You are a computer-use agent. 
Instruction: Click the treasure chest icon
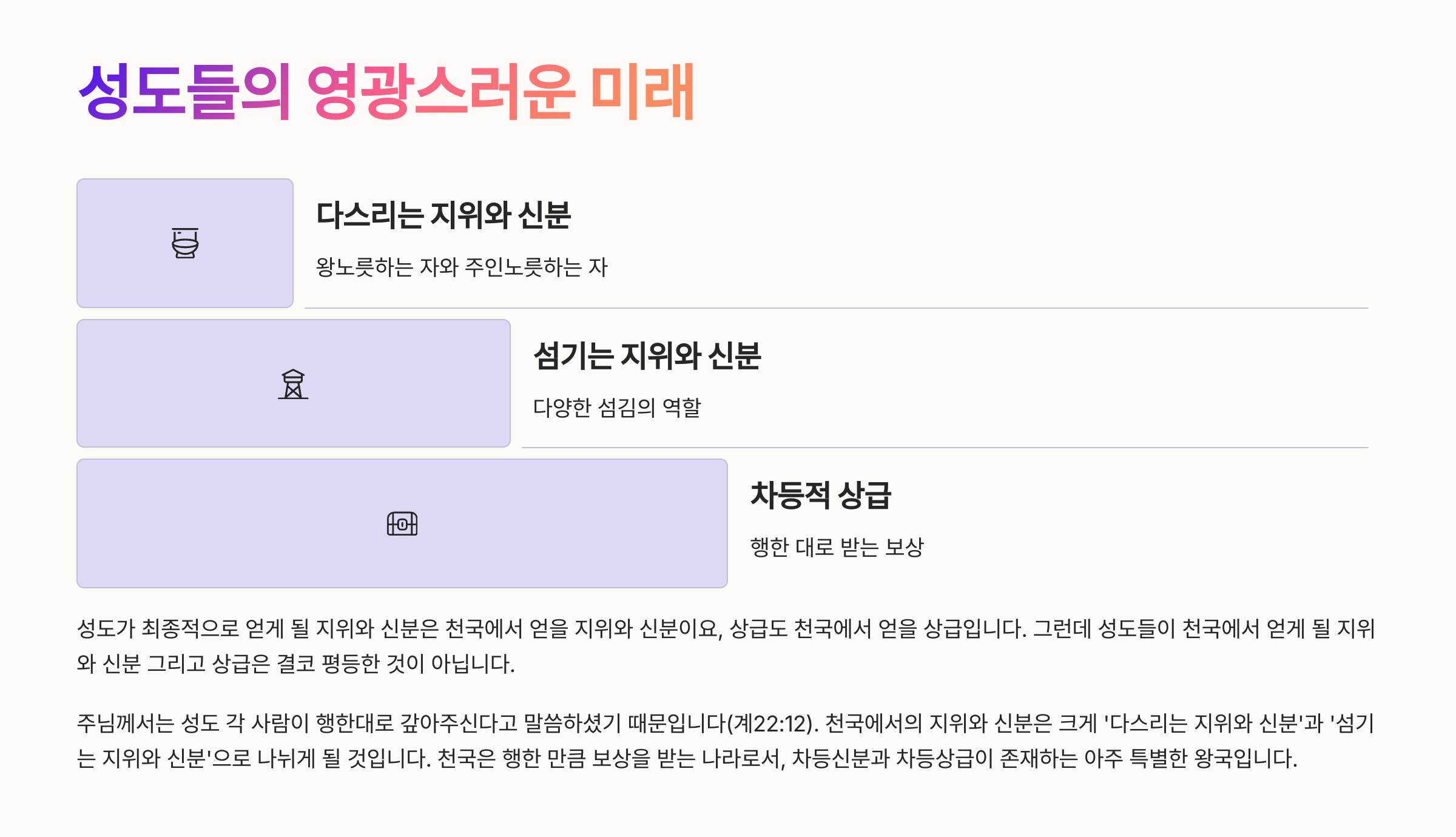coord(402,523)
